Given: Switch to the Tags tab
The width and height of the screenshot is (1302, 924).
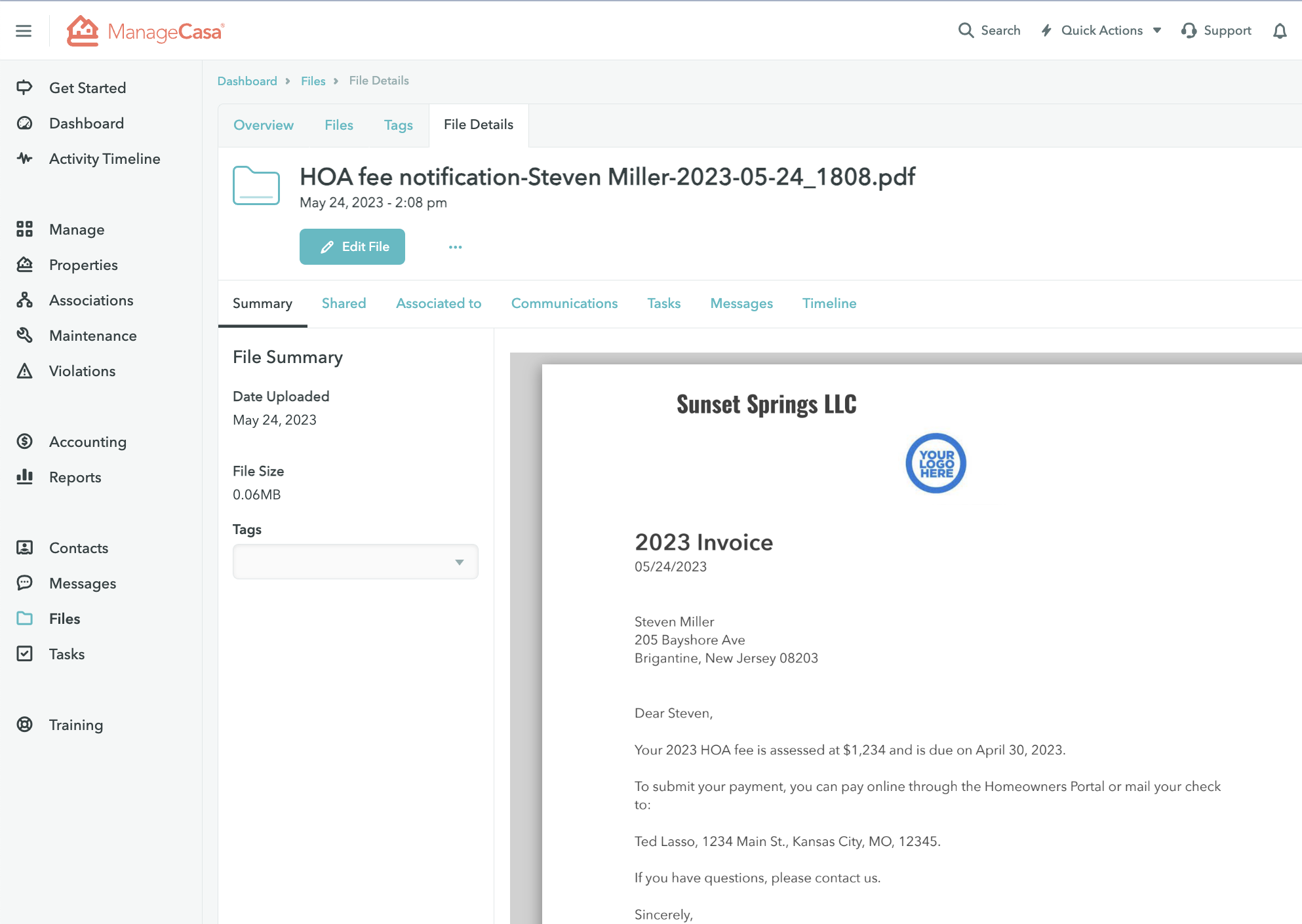Looking at the screenshot, I should [x=399, y=125].
